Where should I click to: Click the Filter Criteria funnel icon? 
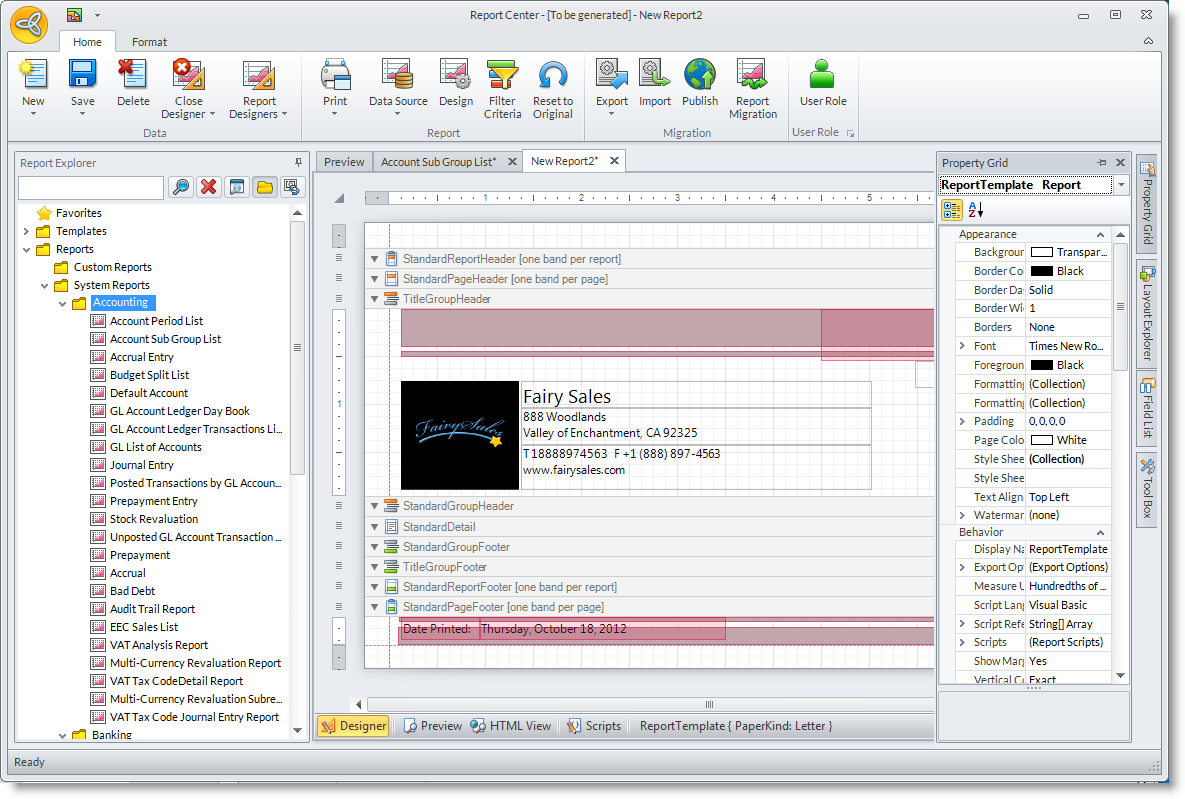point(502,77)
